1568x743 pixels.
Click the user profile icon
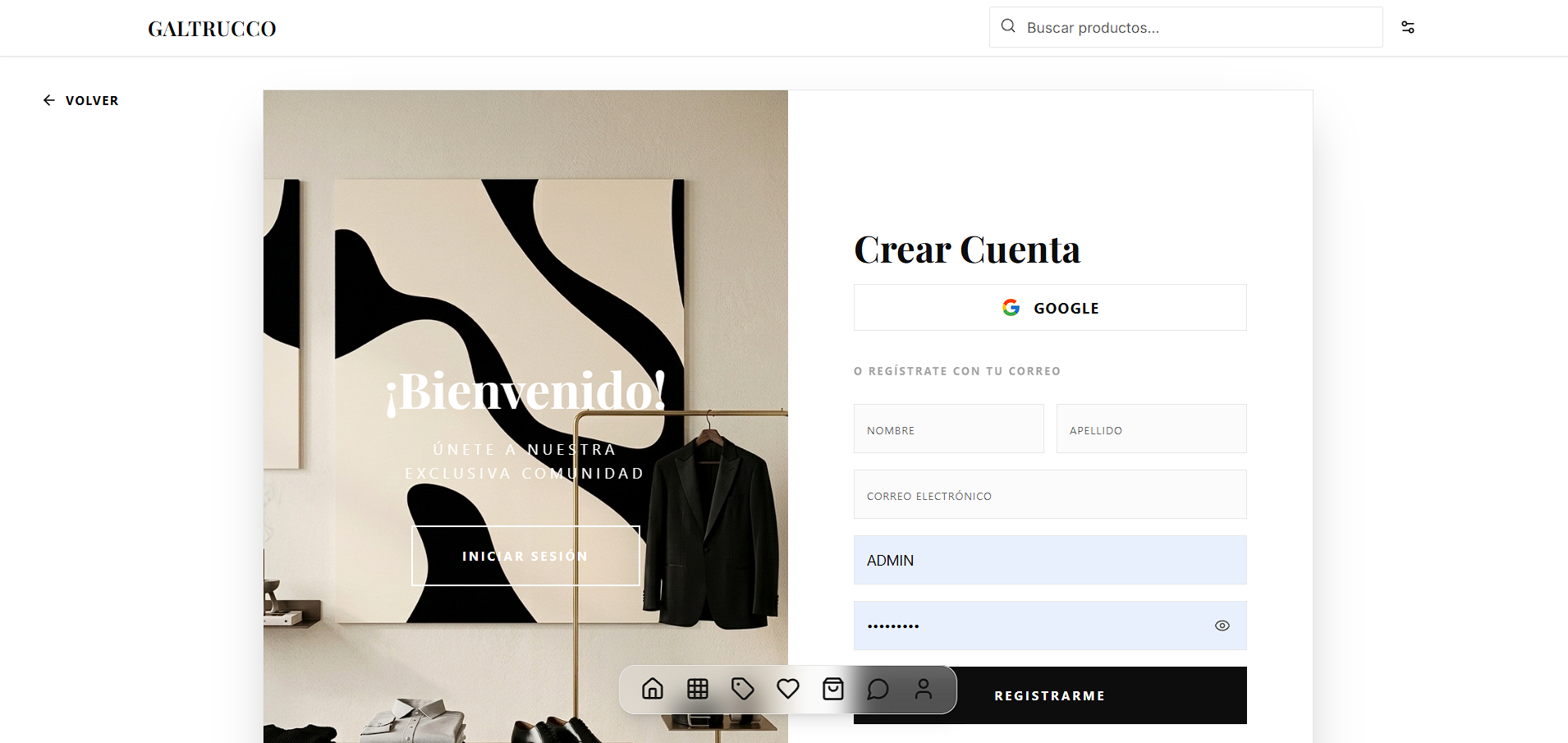[924, 689]
